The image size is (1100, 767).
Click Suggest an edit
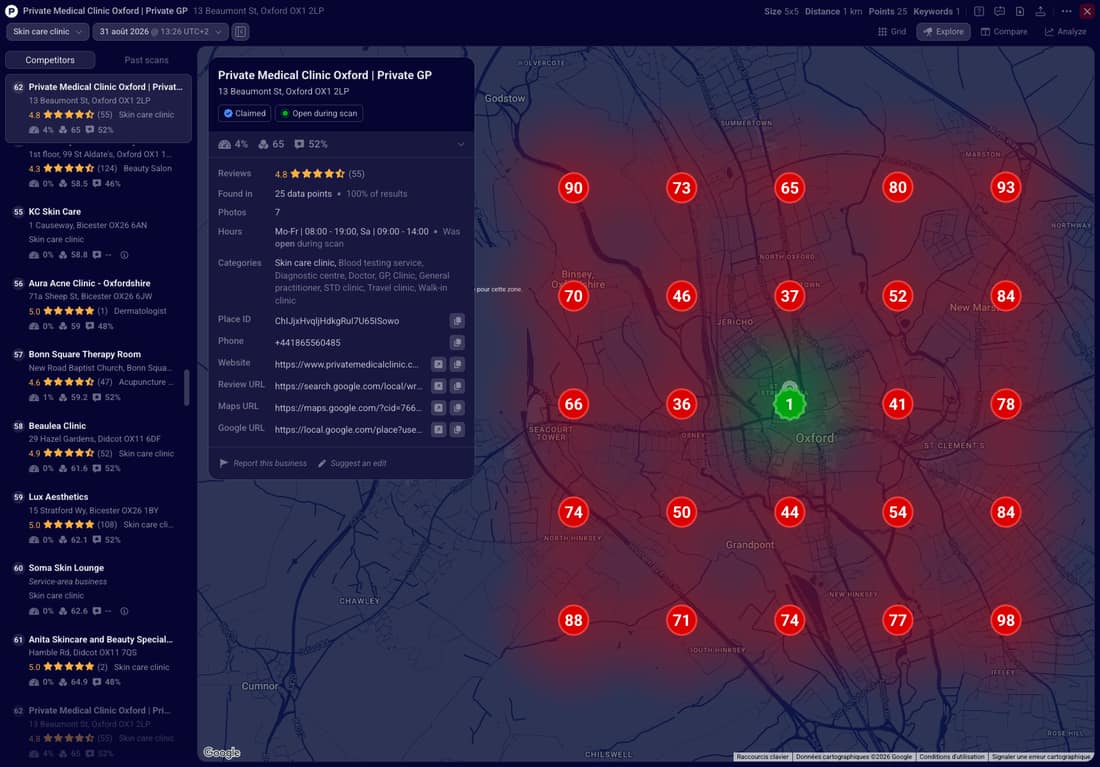(352, 463)
